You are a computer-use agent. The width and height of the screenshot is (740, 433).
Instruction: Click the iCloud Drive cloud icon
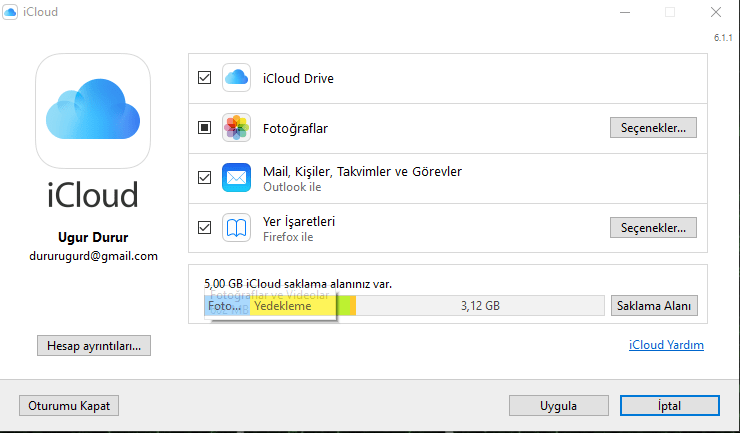point(236,77)
